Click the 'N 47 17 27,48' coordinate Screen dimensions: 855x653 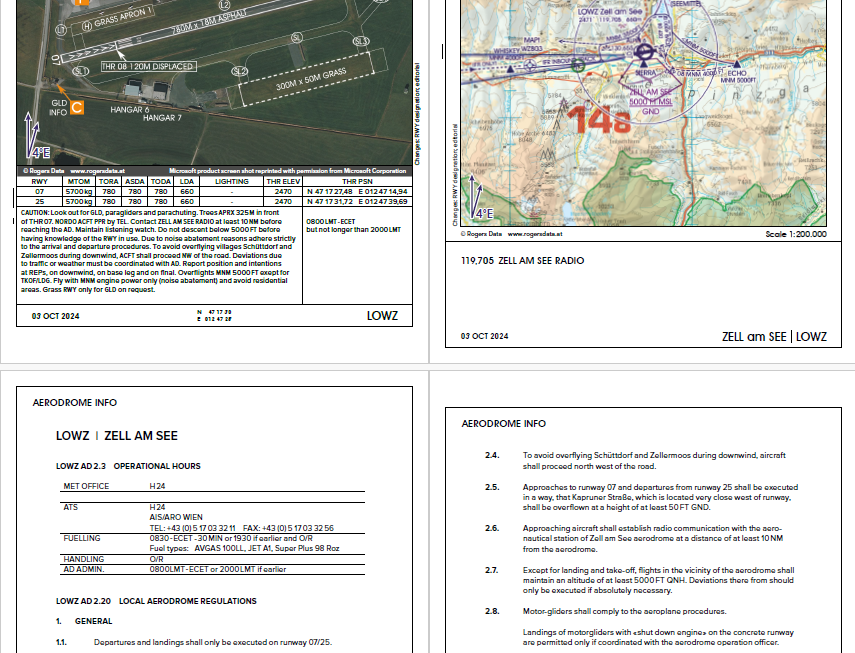[330, 192]
